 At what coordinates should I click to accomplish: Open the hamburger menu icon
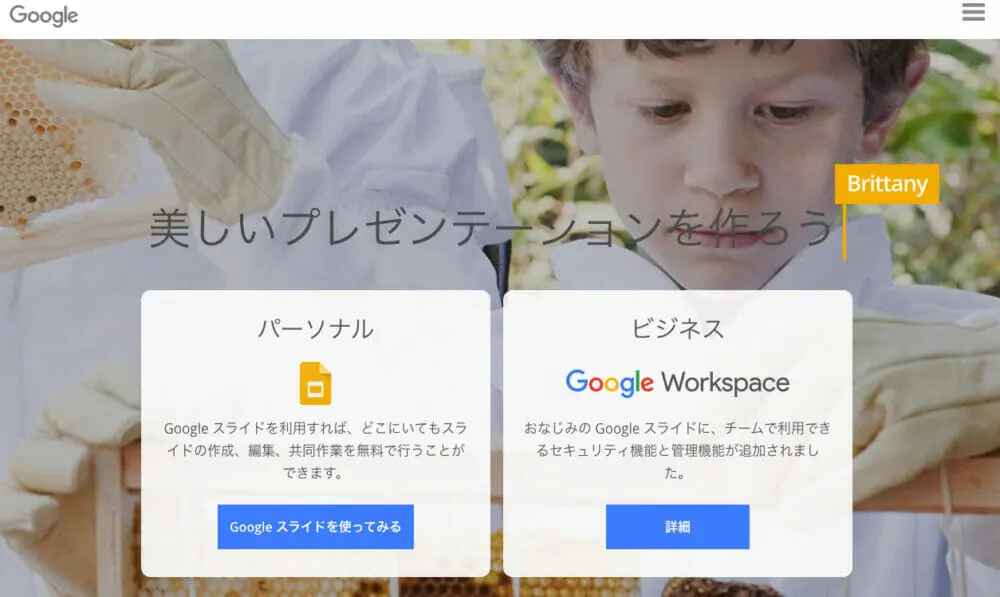973,12
